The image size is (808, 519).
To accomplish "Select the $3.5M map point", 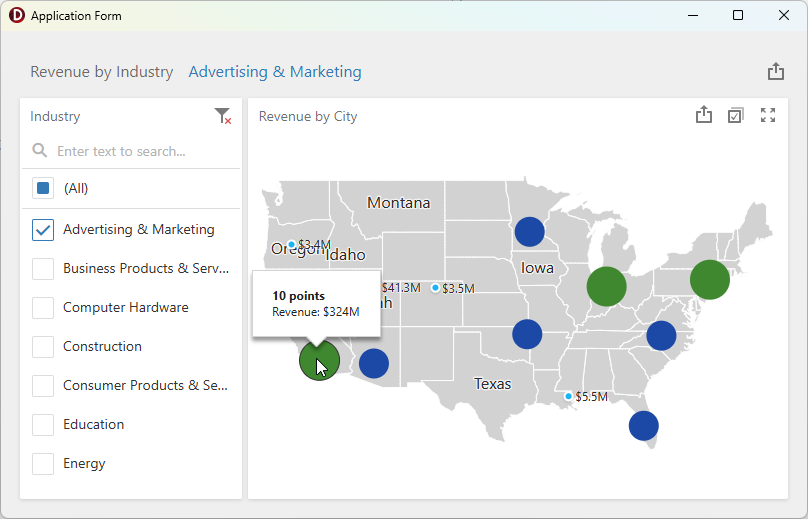I will click(435, 288).
